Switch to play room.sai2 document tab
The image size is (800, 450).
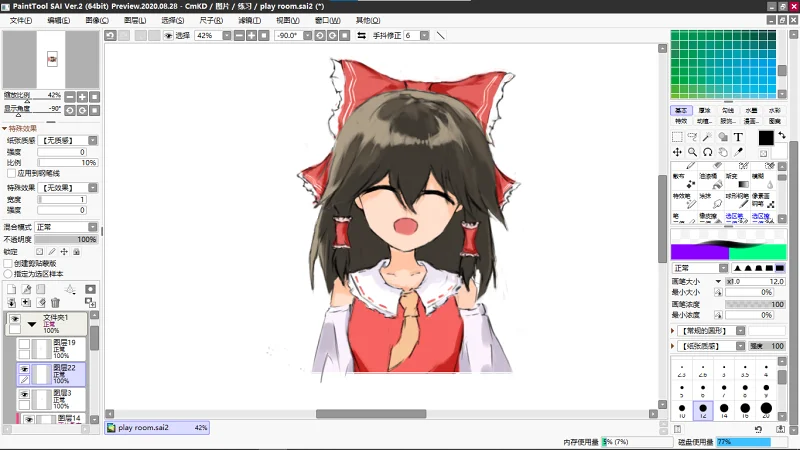click(x=157, y=428)
